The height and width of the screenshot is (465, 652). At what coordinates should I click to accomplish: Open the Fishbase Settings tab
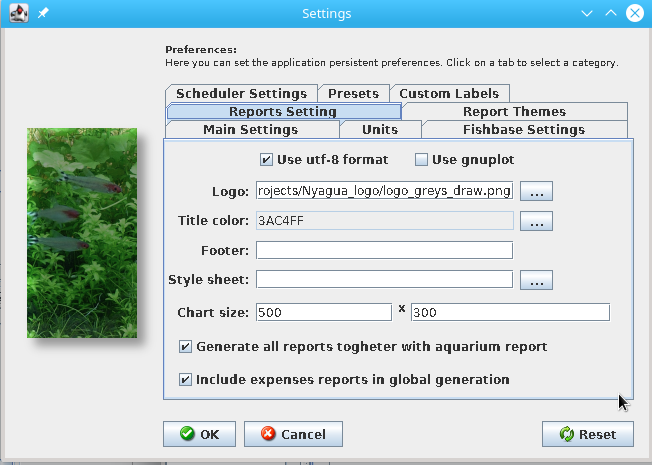click(524, 129)
